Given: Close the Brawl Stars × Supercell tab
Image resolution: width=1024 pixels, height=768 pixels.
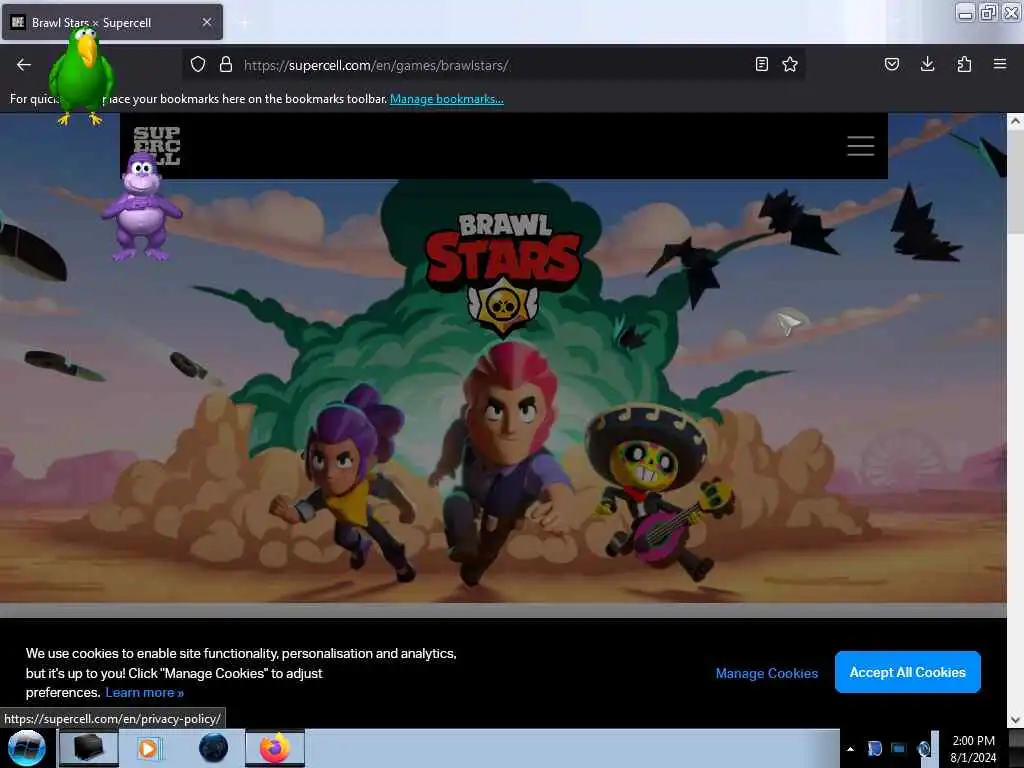Looking at the screenshot, I should coord(207,22).
